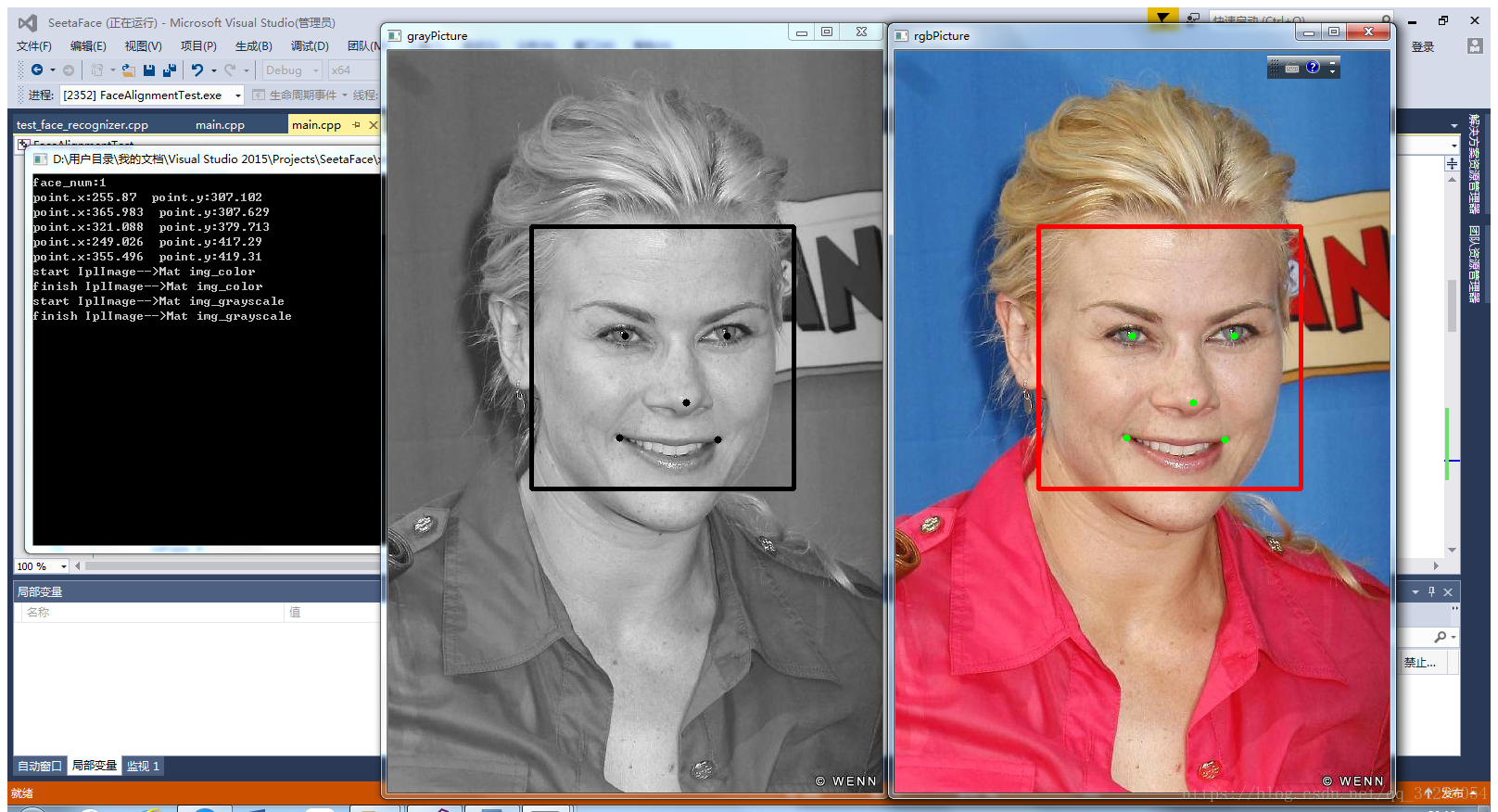Pin the main.cpp tab
This screenshot has width=1498, height=812.
tap(356, 124)
